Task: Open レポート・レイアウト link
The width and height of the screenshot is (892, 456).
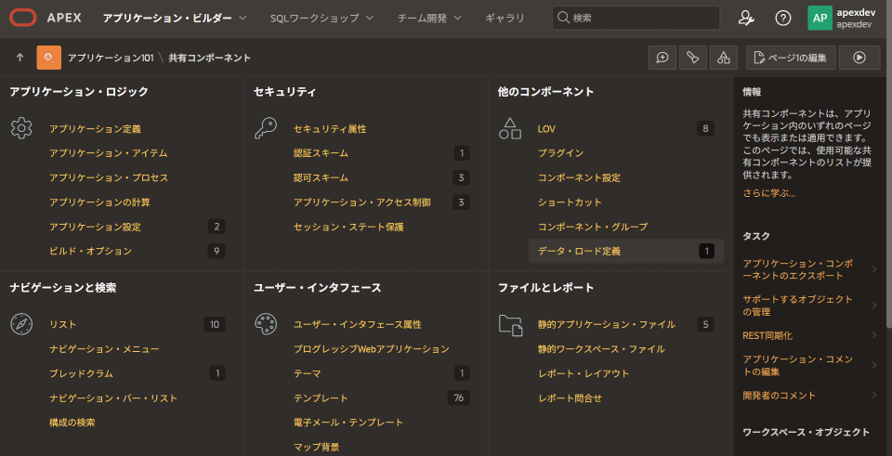Action: (x=584, y=374)
